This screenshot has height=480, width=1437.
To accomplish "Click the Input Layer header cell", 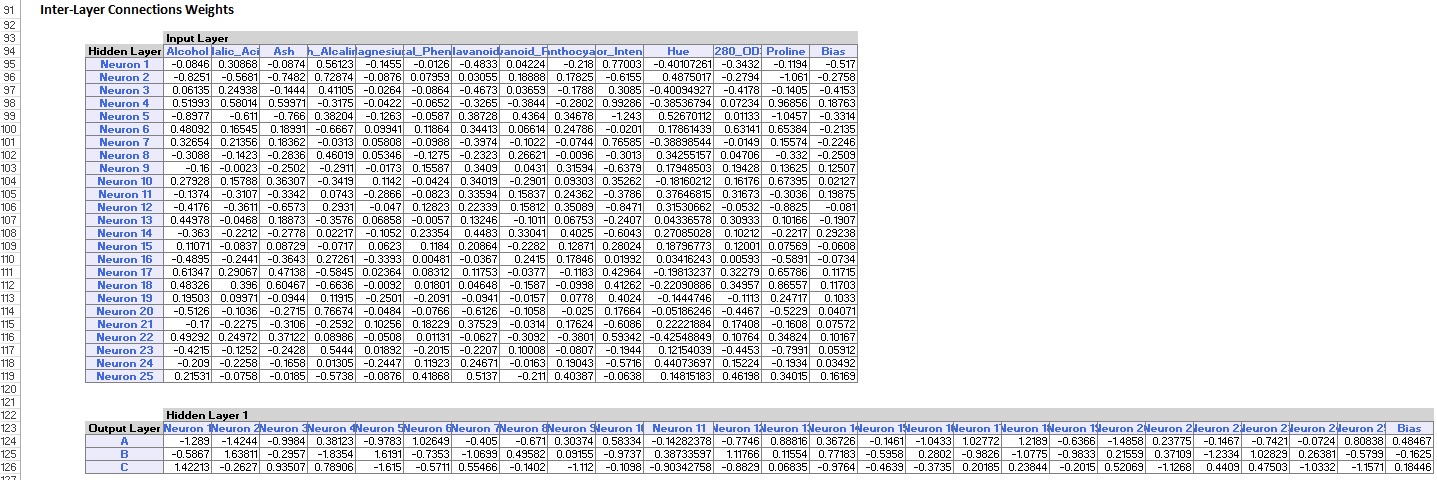I will (x=197, y=38).
